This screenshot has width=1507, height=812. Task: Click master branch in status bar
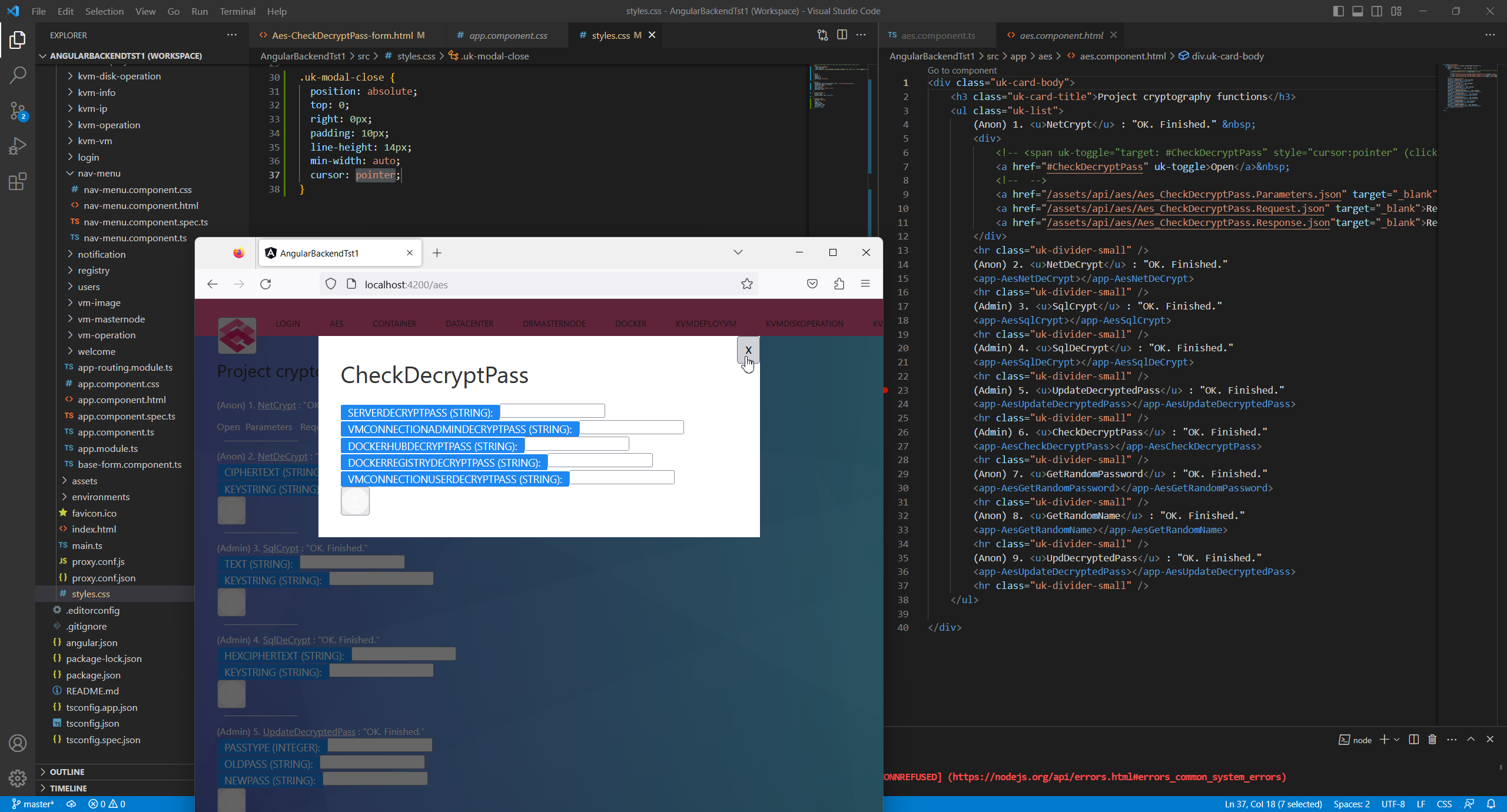point(33,804)
